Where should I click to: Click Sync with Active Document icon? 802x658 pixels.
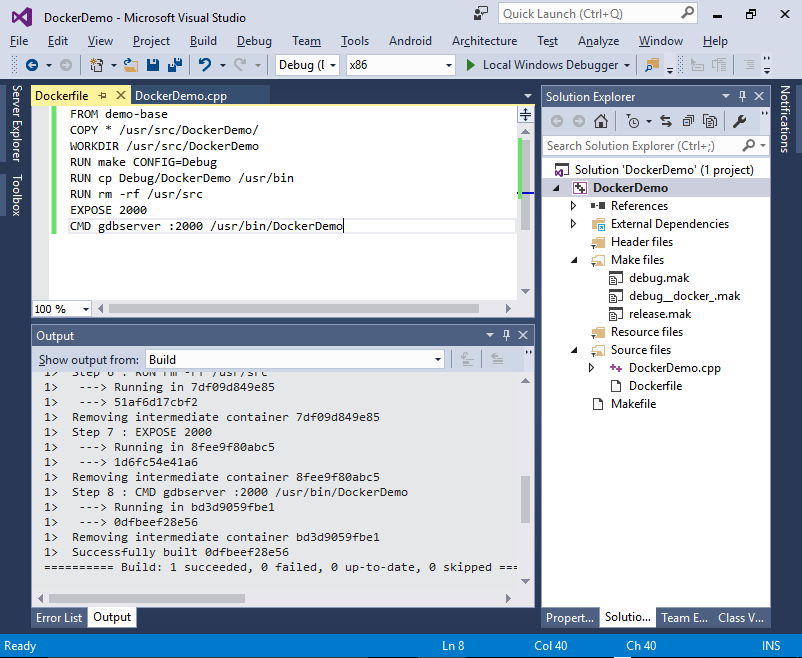[x=665, y=121]
